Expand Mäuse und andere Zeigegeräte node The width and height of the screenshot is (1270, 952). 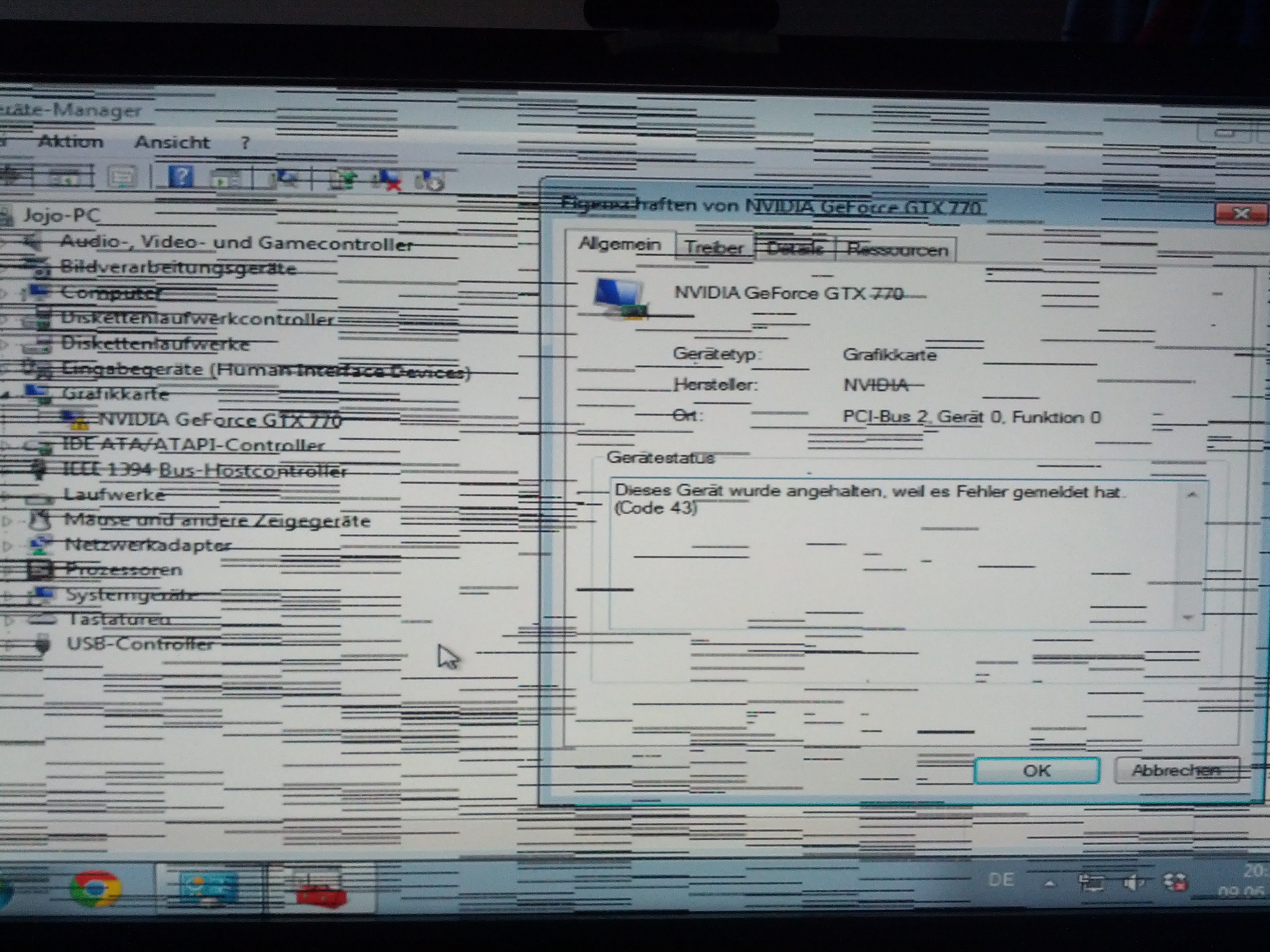7,521
